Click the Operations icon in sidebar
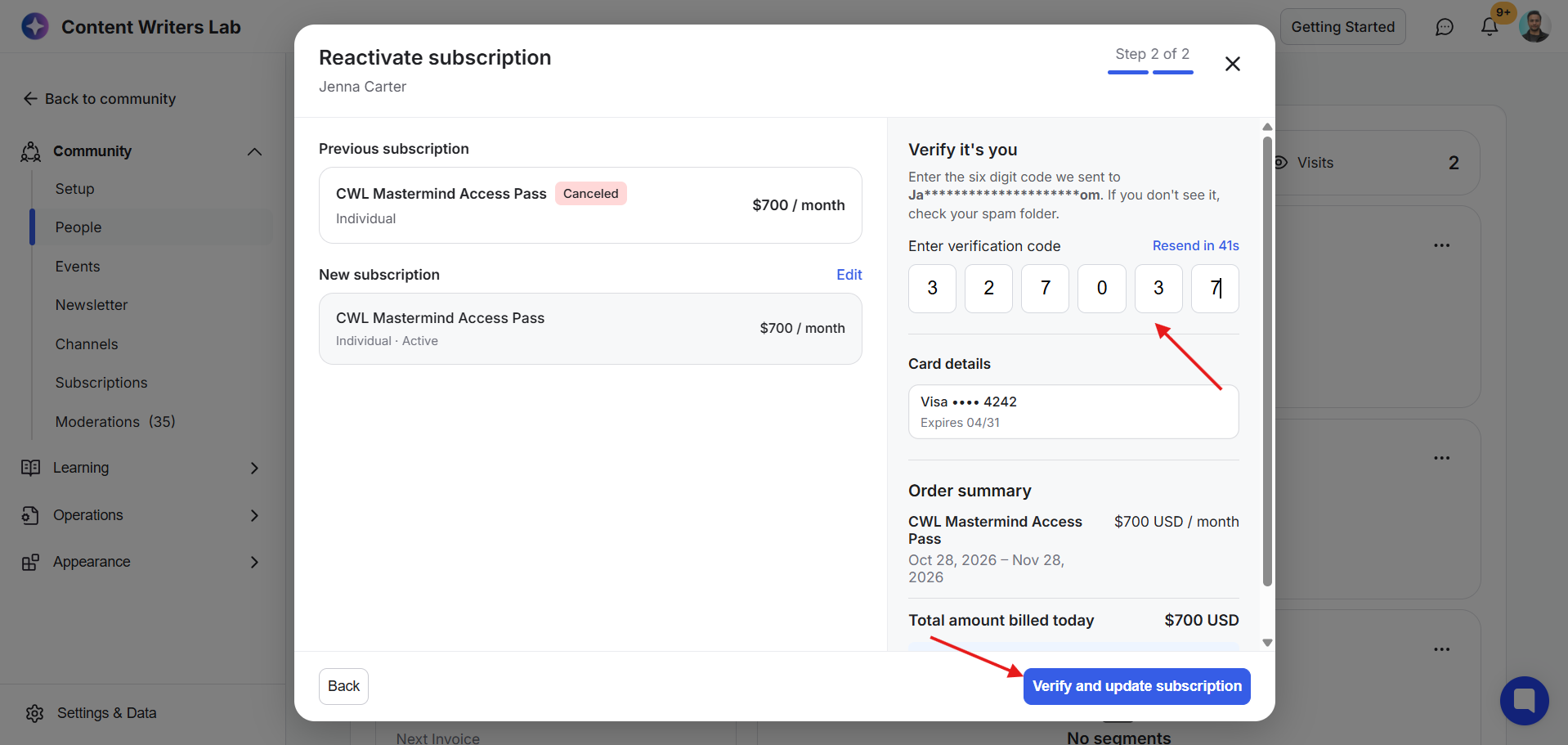The image size is (1568, 745). [x=31, y=515]
